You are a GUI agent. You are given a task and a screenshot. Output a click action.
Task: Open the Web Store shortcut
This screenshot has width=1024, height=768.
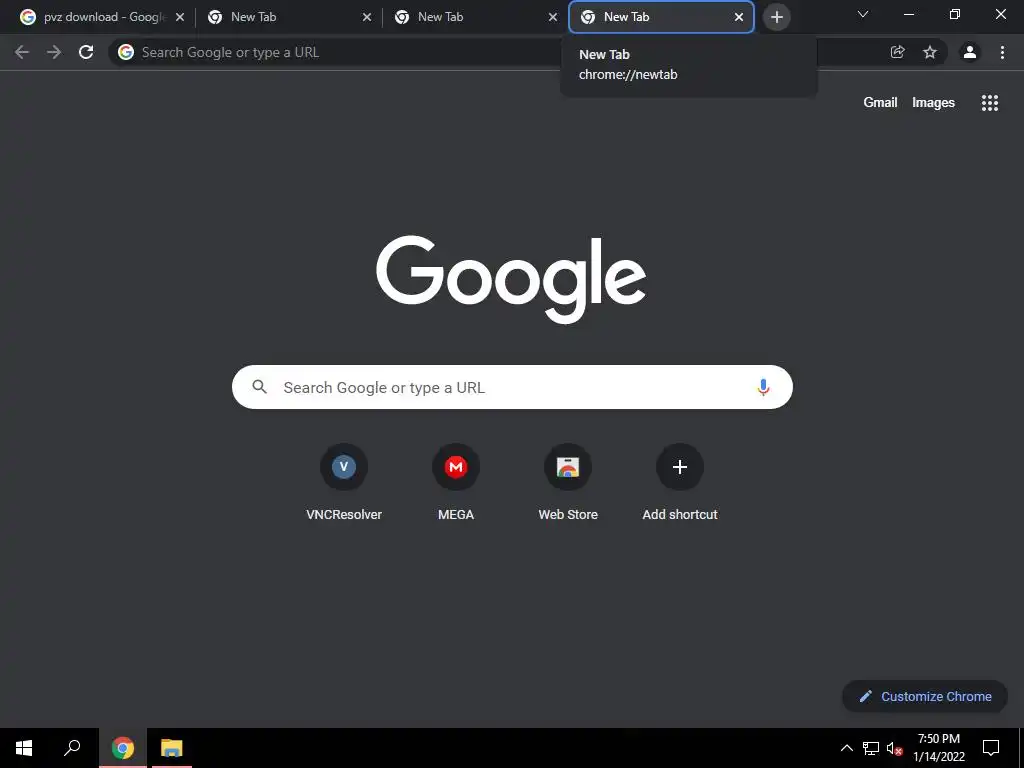(568, 482)
